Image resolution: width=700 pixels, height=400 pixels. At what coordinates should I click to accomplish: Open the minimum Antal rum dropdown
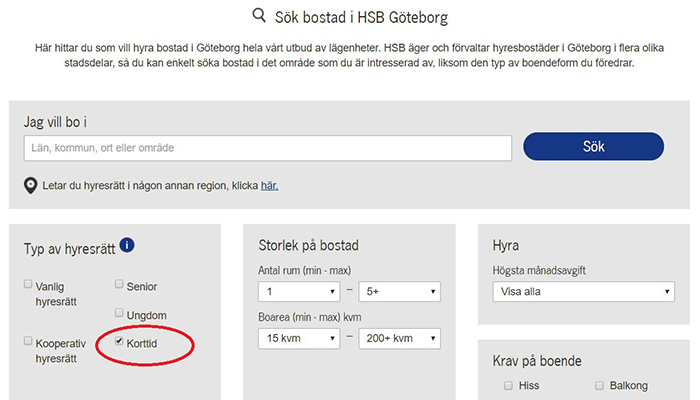(298, 292)
